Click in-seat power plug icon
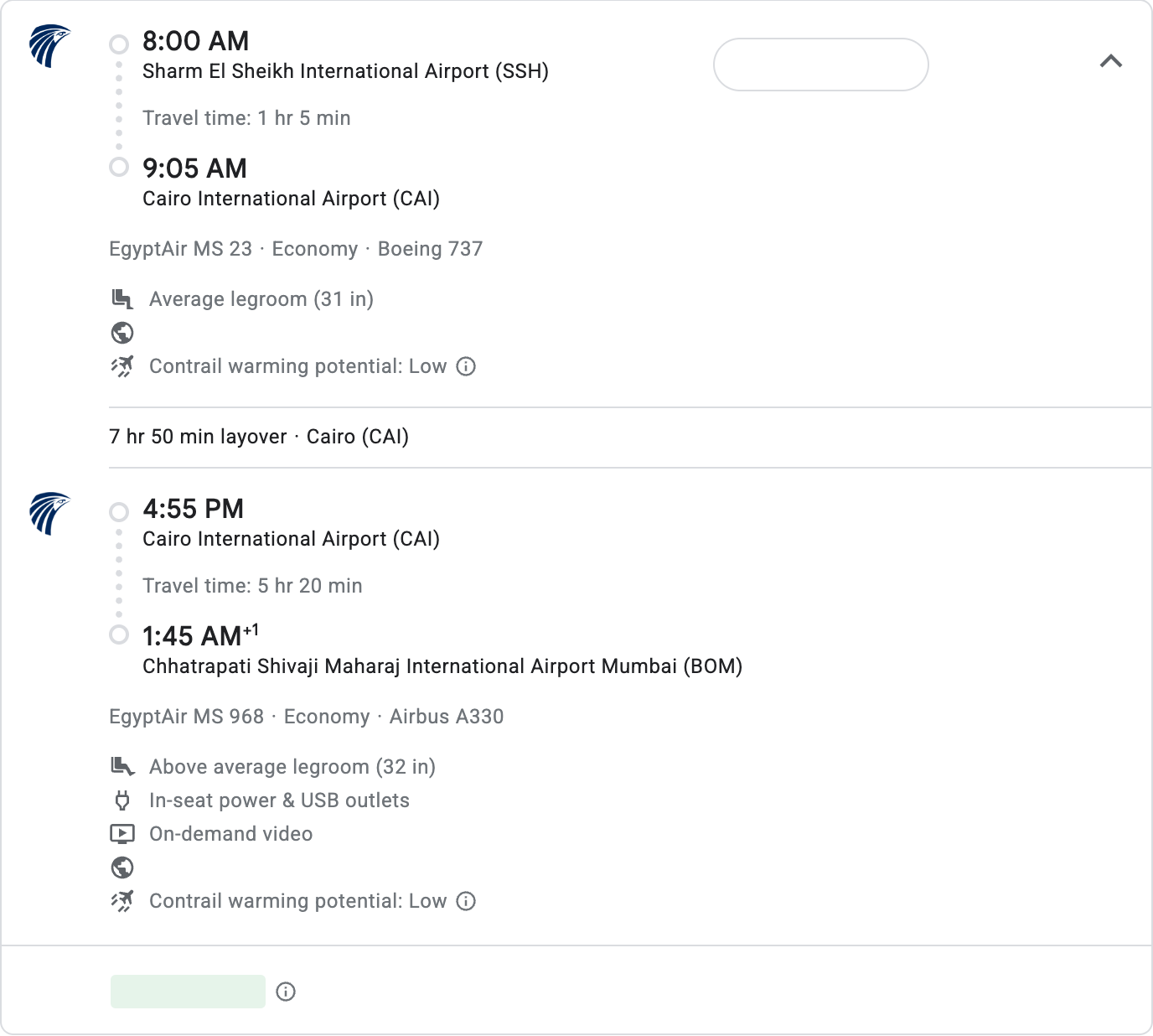This screenshot has height=1036, width=1153. (122, 800)
